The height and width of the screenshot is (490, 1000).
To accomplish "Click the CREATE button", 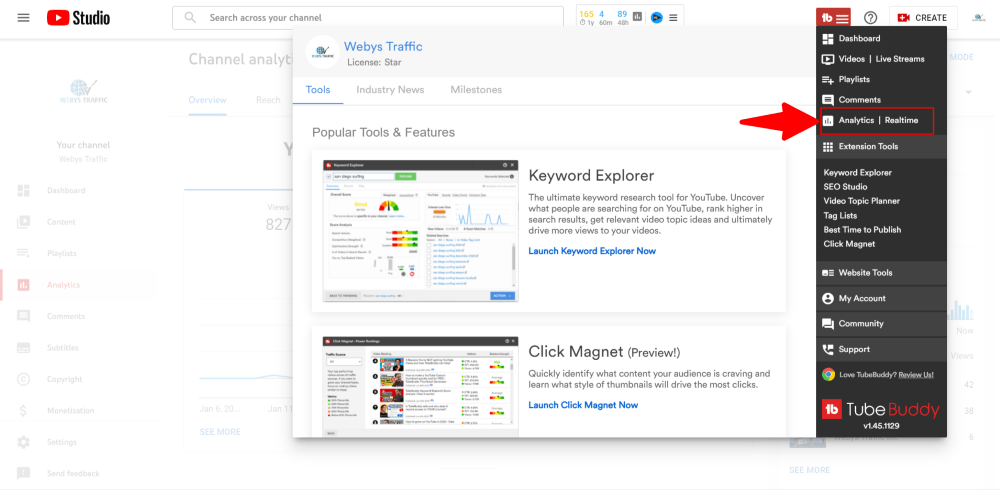I will pos(923,18).
